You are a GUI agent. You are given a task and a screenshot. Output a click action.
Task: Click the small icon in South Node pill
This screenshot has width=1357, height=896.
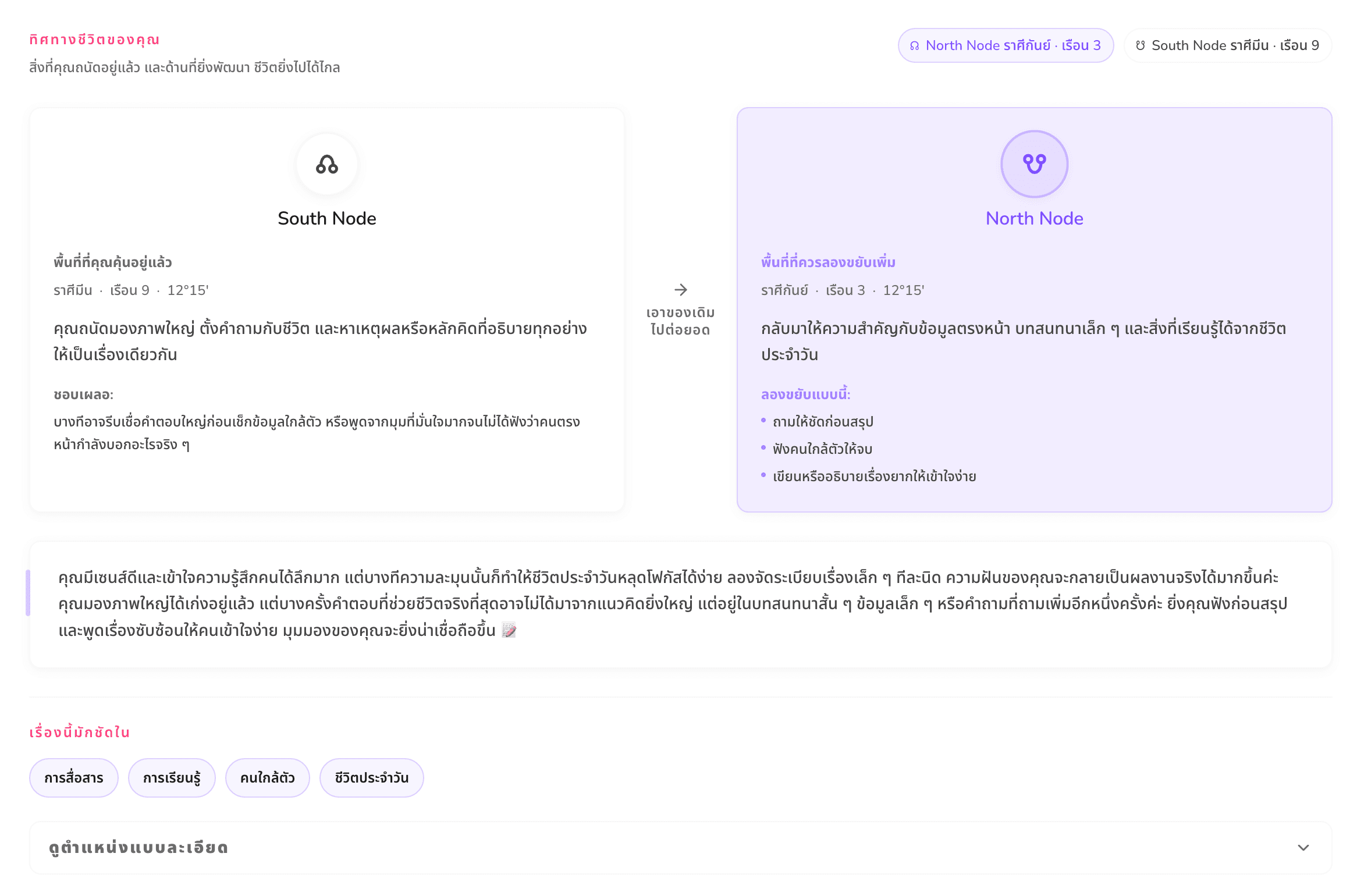[x=1141, y=45]
